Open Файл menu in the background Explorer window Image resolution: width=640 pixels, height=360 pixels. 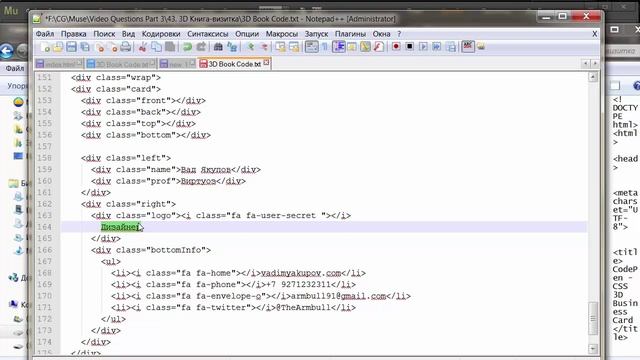pos(15,68)
